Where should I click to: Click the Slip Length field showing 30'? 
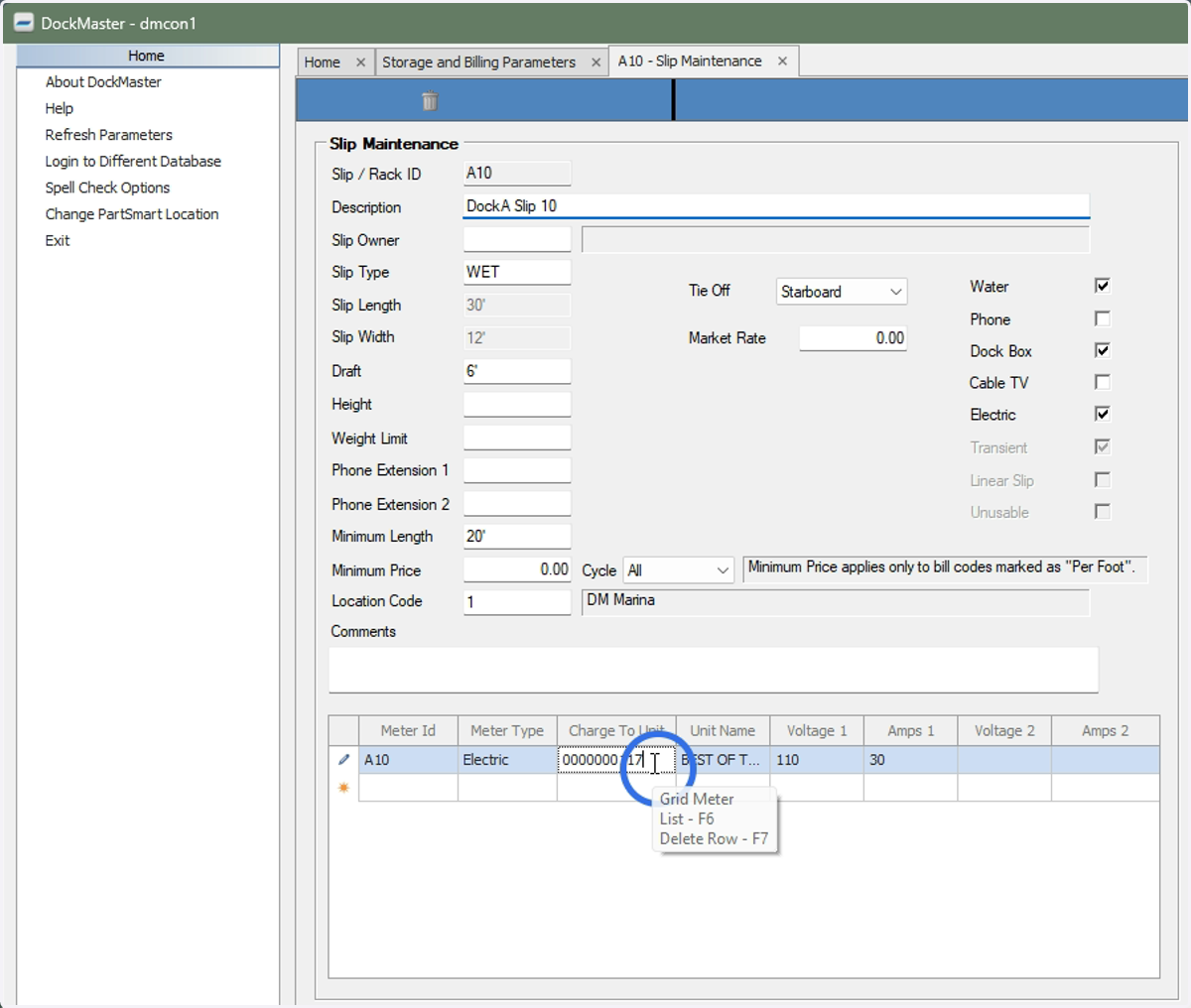pos(517,305)
